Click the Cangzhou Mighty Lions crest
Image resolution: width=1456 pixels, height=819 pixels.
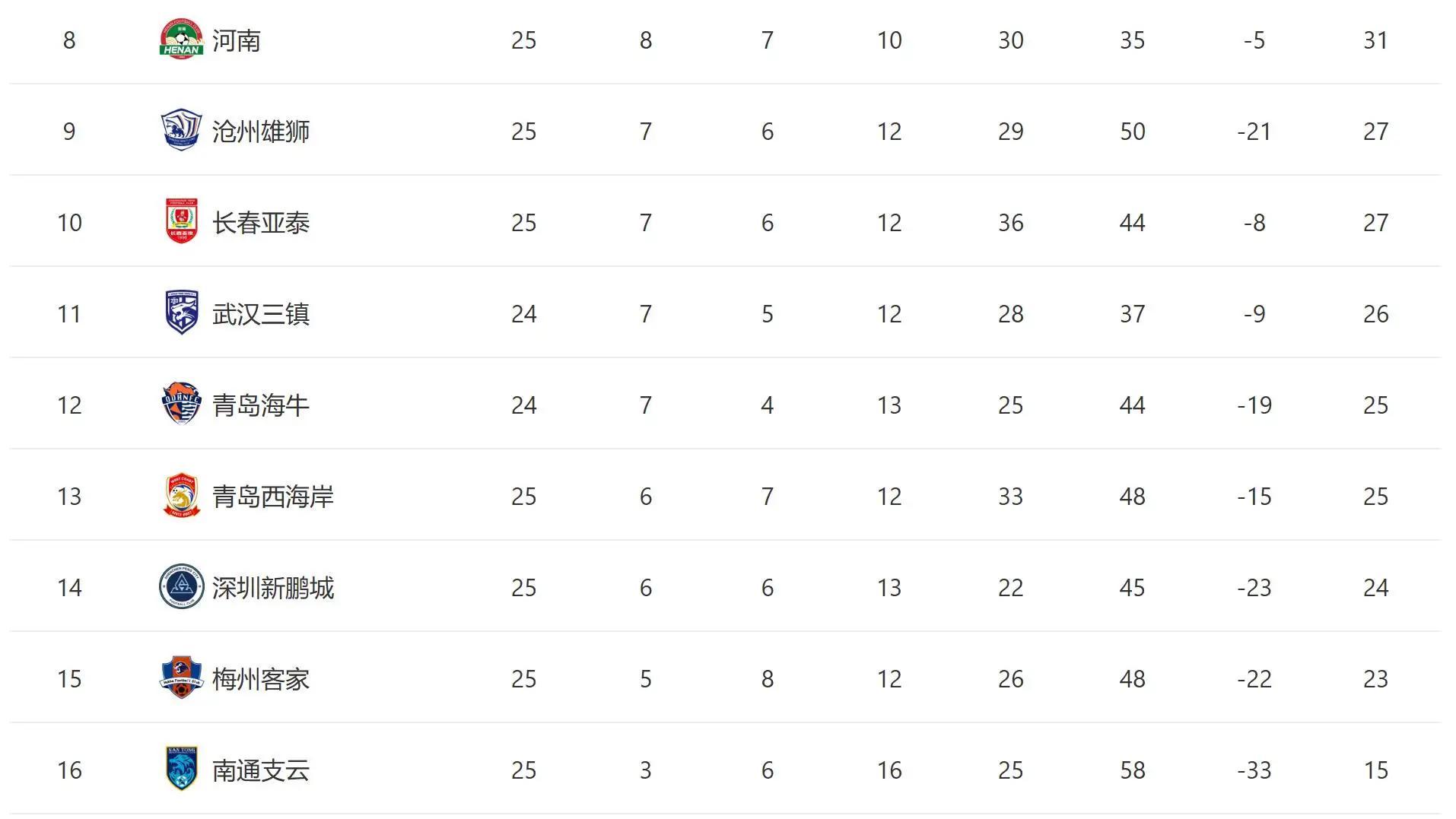click(181, 130)
